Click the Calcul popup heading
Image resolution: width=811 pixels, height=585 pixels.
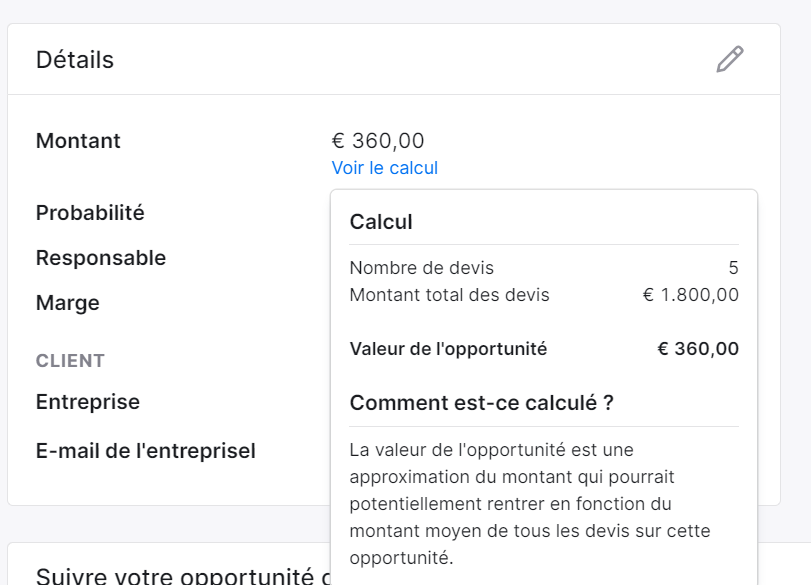click(381, 222)
